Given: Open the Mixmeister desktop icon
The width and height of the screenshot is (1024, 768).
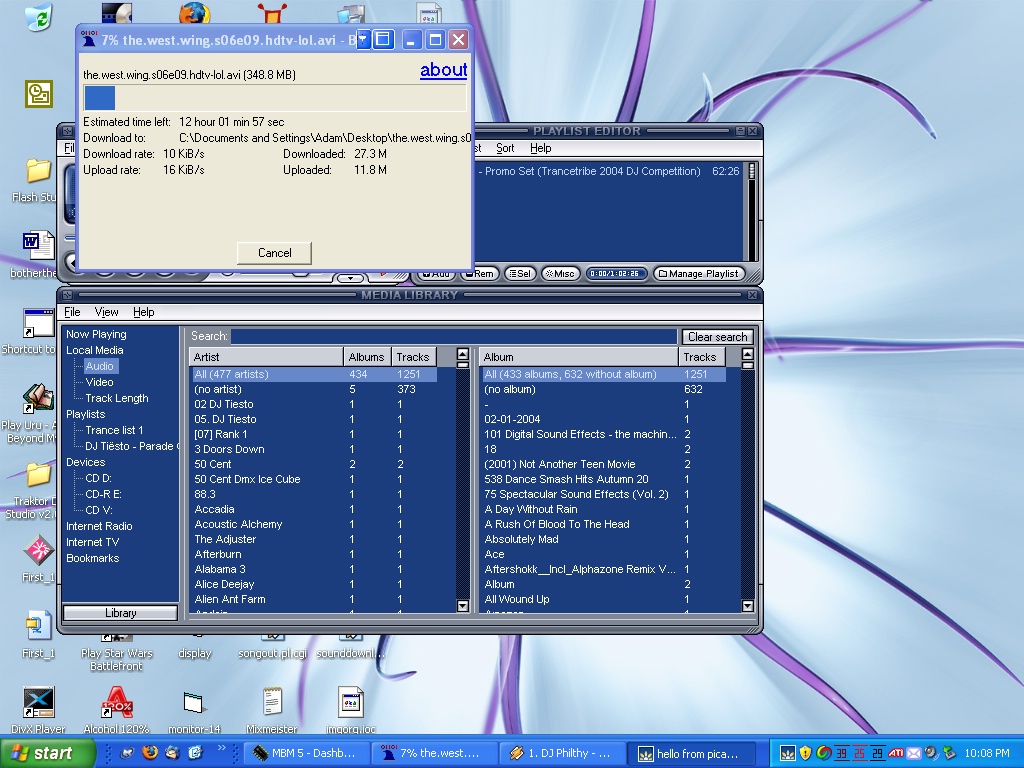Looking at the screenshot, I should coord(272,703).
